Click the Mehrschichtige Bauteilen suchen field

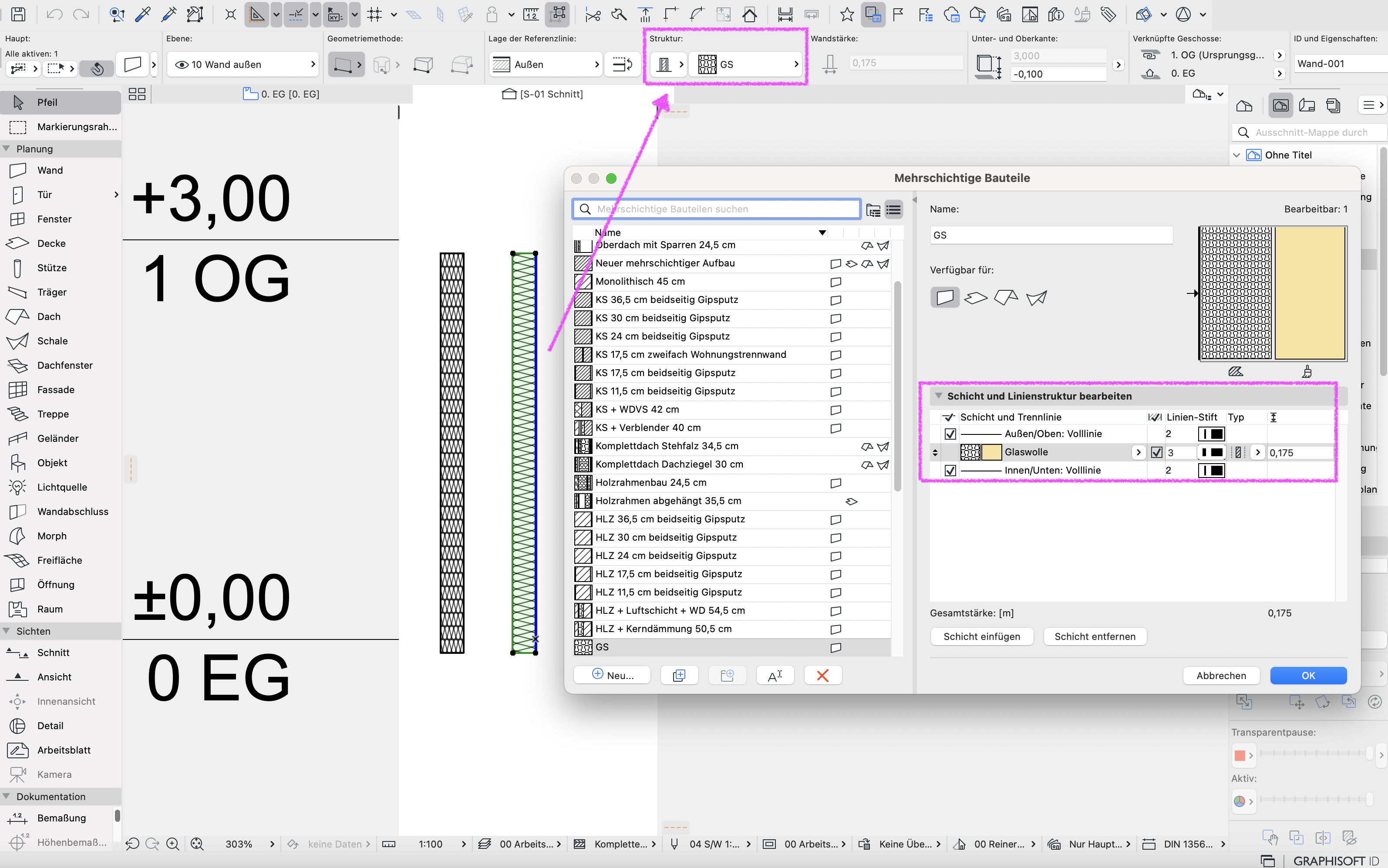716,209
